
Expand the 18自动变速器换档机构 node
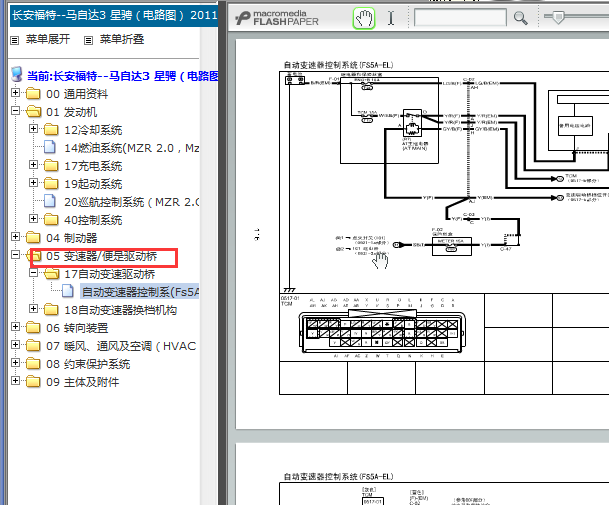click(33, 309)
